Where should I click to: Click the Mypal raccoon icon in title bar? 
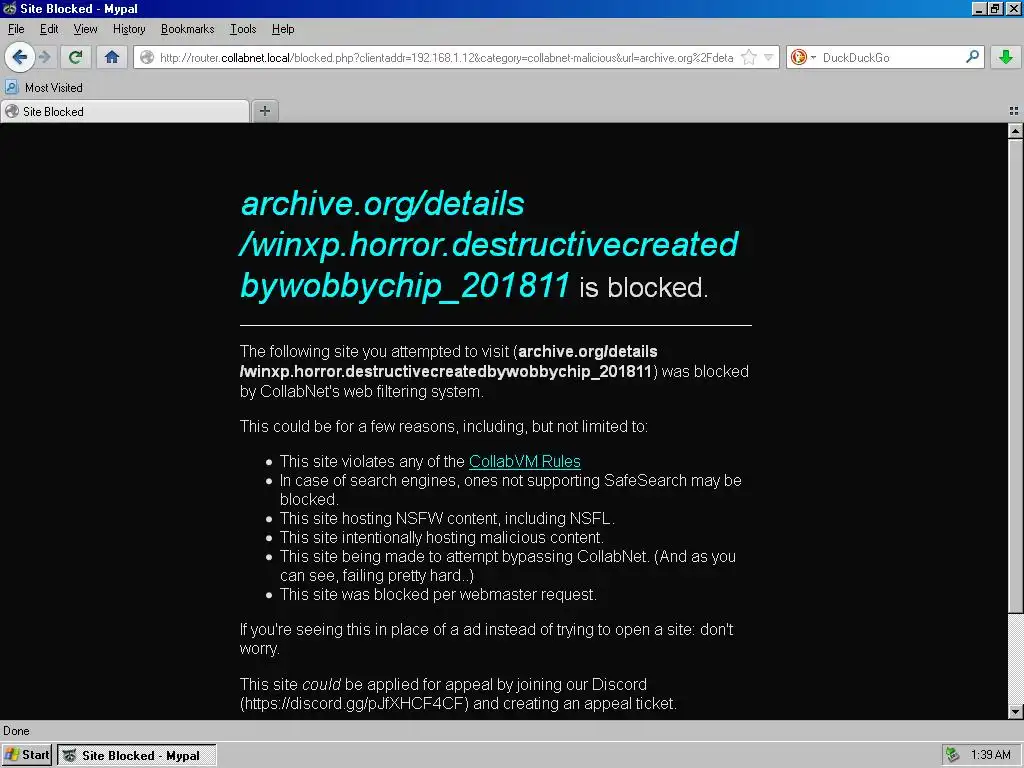tap(9, 8)
